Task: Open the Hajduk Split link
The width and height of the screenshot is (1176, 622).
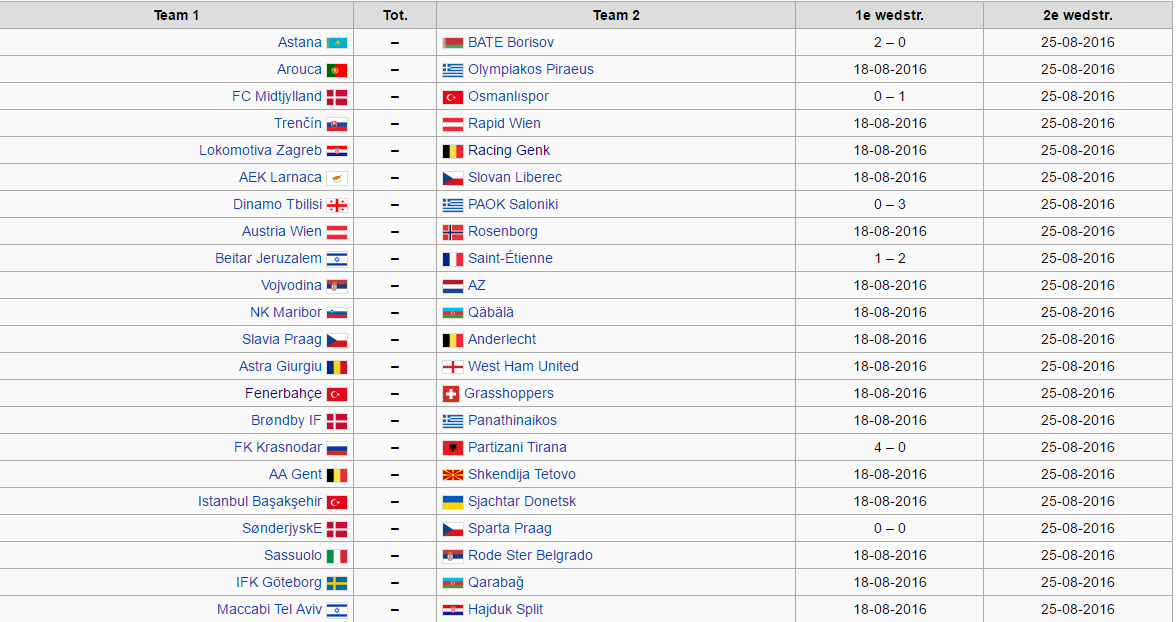Action: coord(506,610)
